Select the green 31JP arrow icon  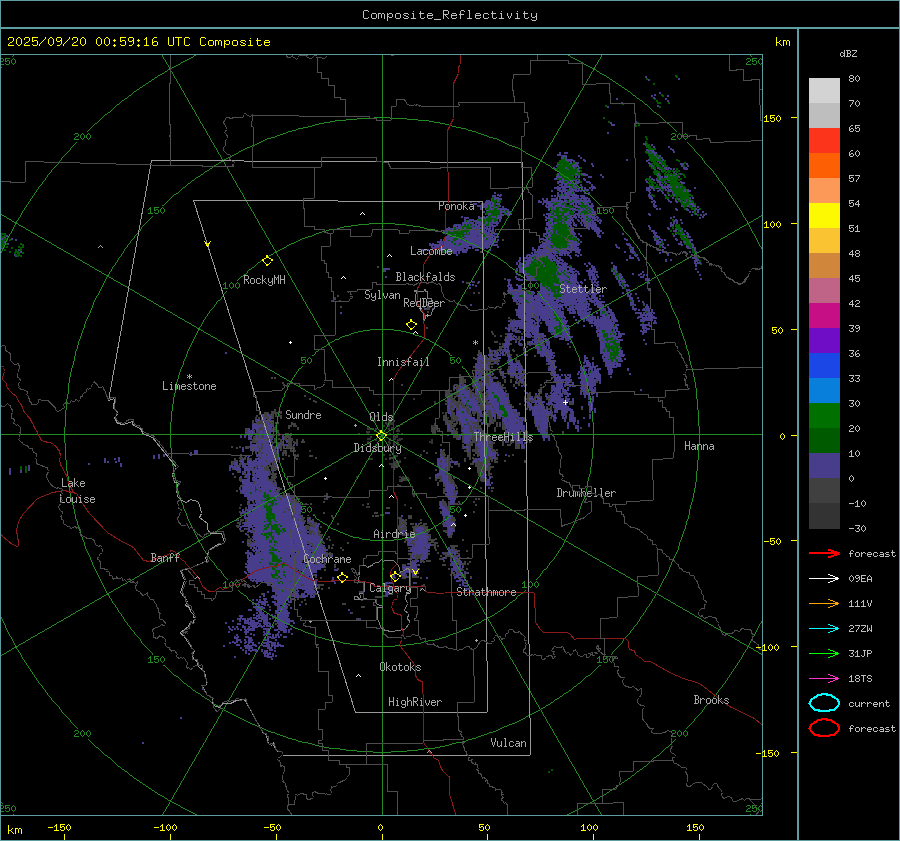coord(824,653)
